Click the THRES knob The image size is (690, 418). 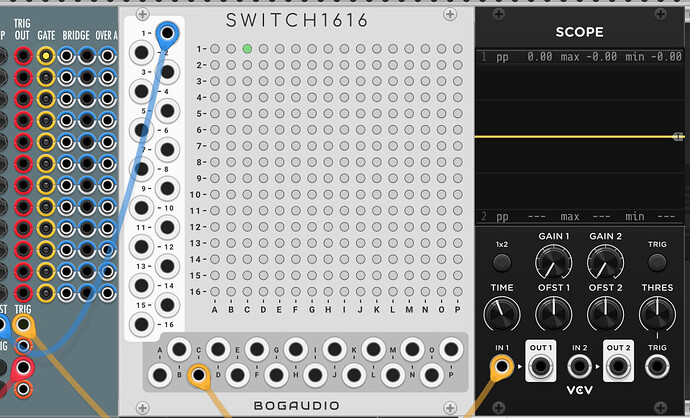click(x=656, y=314)
